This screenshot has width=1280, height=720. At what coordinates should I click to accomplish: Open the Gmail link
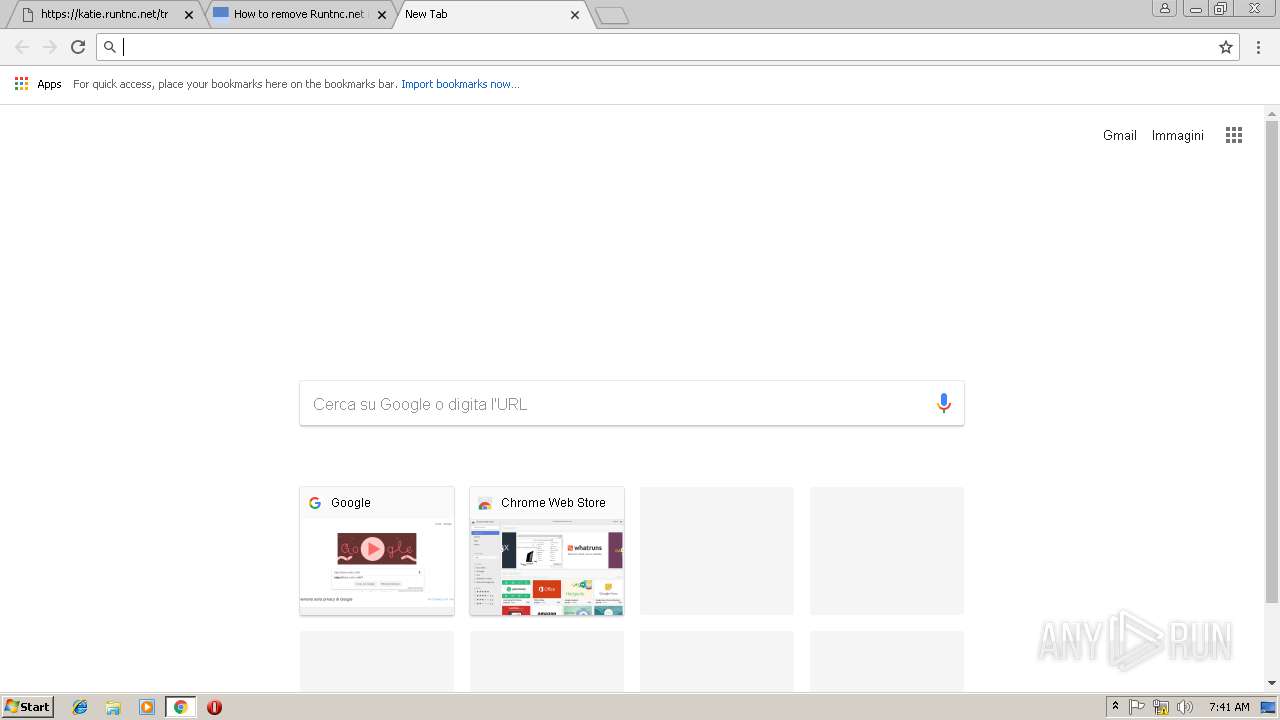(x=1120, y=135)
